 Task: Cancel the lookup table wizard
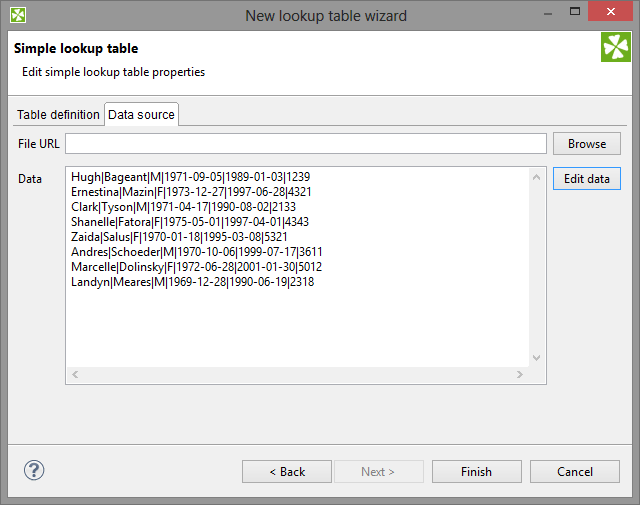[x=575, y=472]
